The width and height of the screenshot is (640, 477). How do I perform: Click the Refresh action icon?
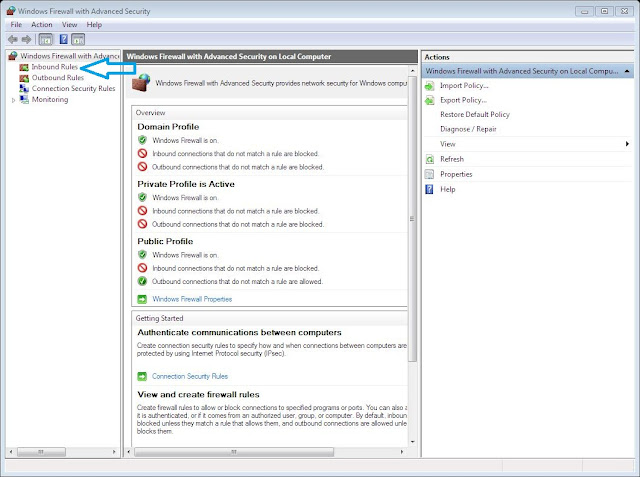[429, 159]
